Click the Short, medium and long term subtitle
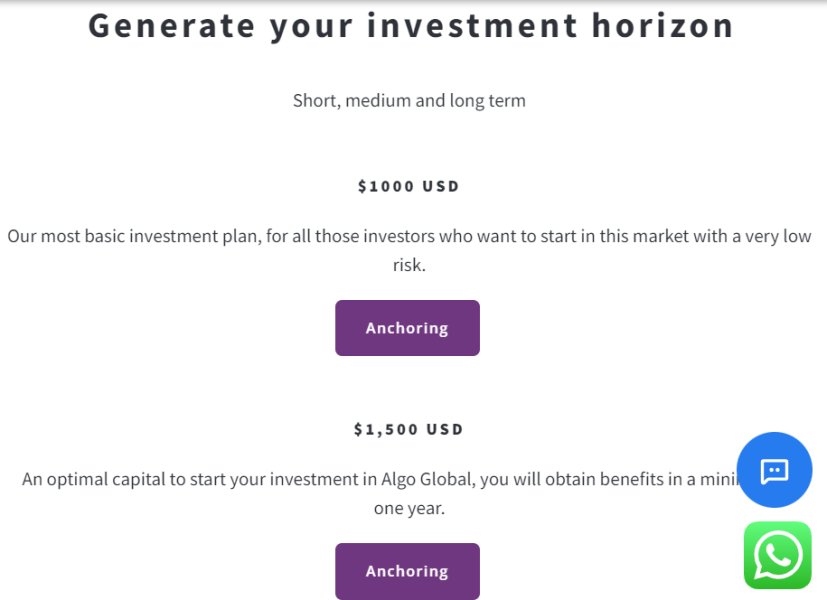Image resolution: width=827 pixels, height=600 pixels. [409, 100]
